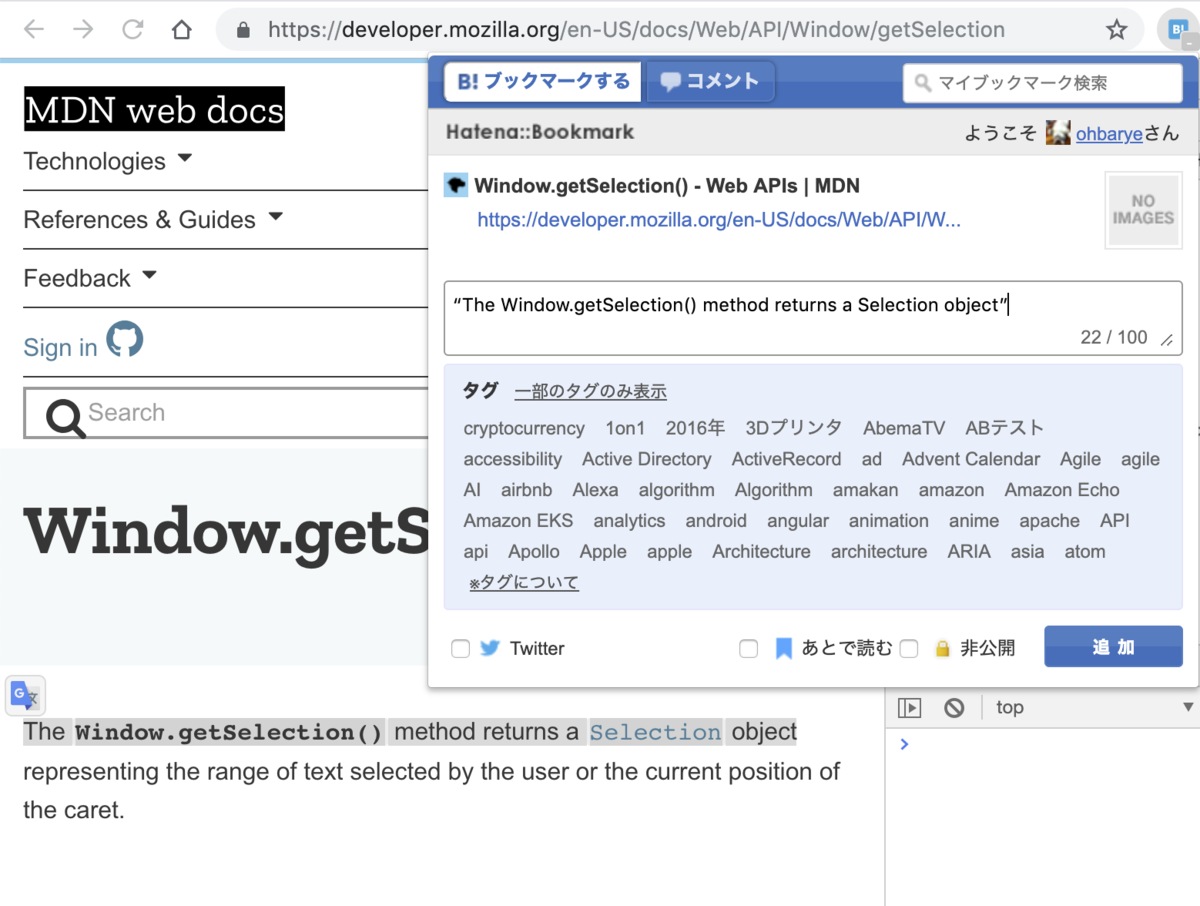Click the browser address bar URL
The image size is (1200, 906).
coord(636,30)
